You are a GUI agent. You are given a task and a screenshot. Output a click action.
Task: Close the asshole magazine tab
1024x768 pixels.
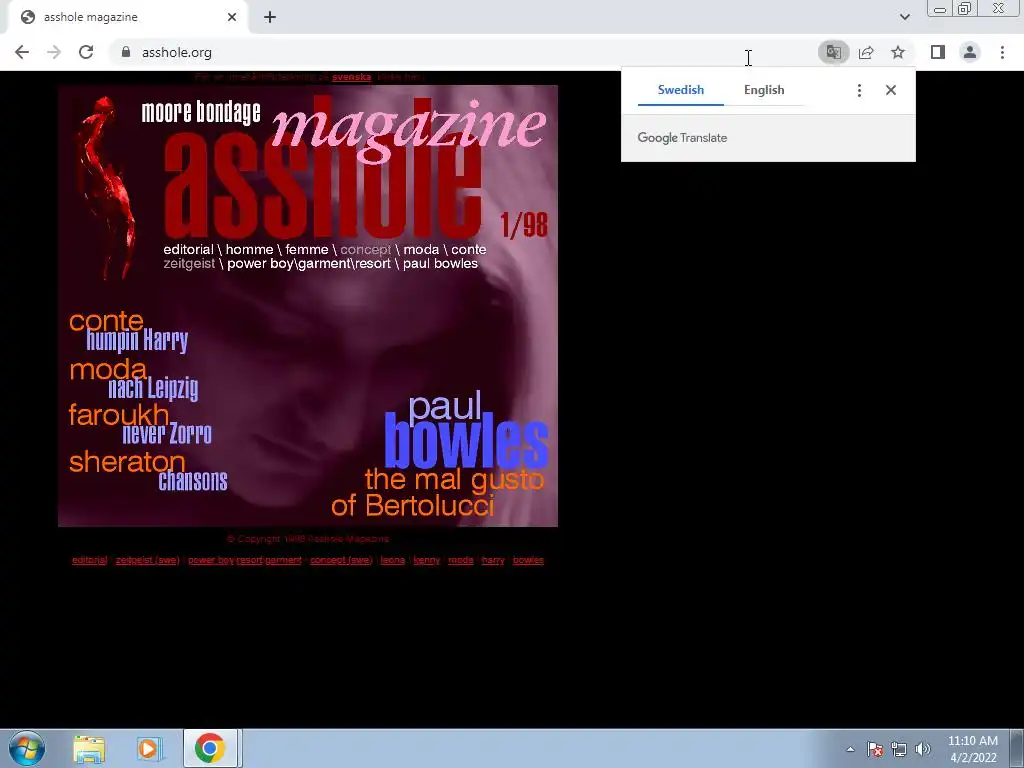(x=232, y=17)
